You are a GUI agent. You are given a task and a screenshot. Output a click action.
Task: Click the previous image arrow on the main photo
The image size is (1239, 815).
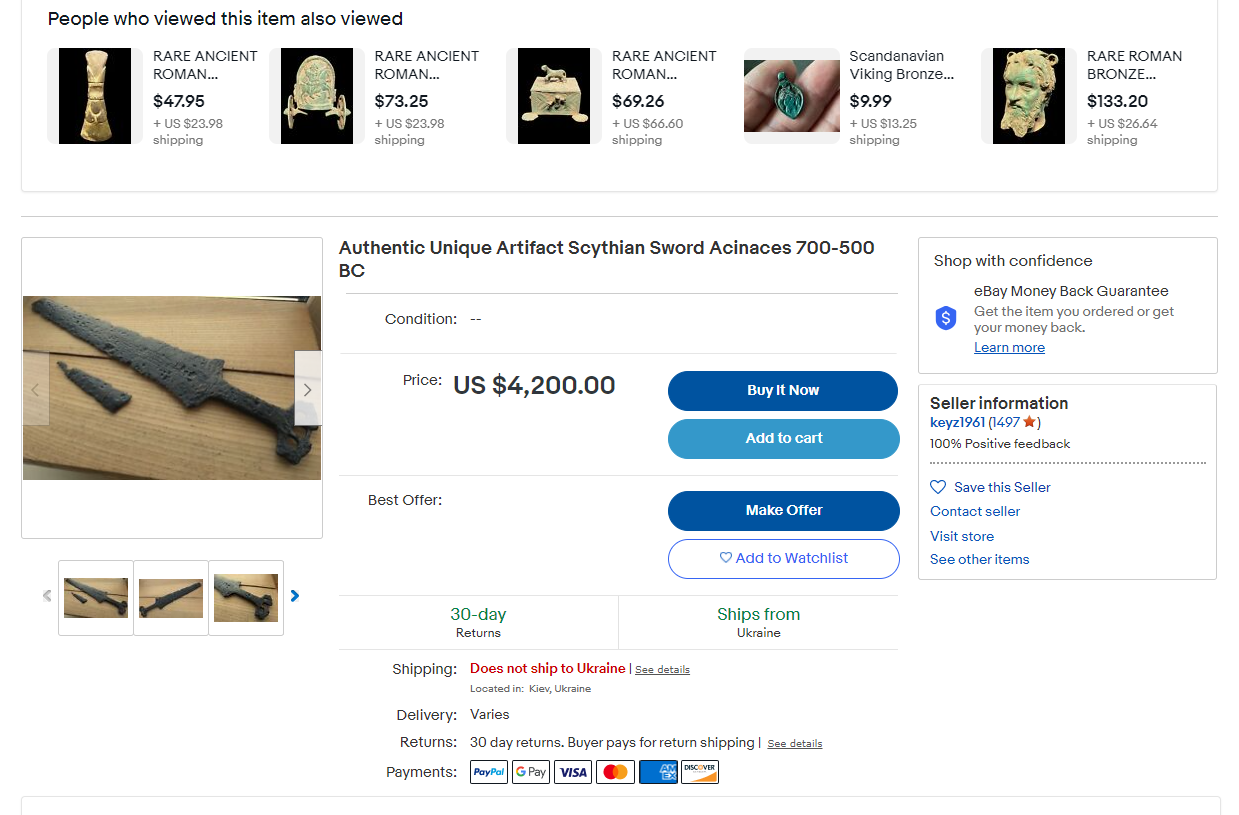(35, 389)
